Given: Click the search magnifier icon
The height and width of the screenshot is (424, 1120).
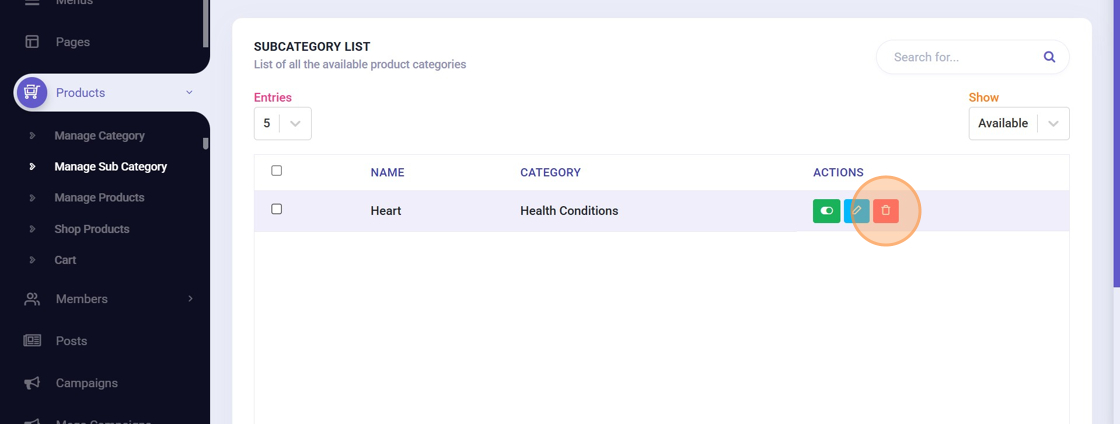Looking at the screenshot, I should pos(1049,57).
